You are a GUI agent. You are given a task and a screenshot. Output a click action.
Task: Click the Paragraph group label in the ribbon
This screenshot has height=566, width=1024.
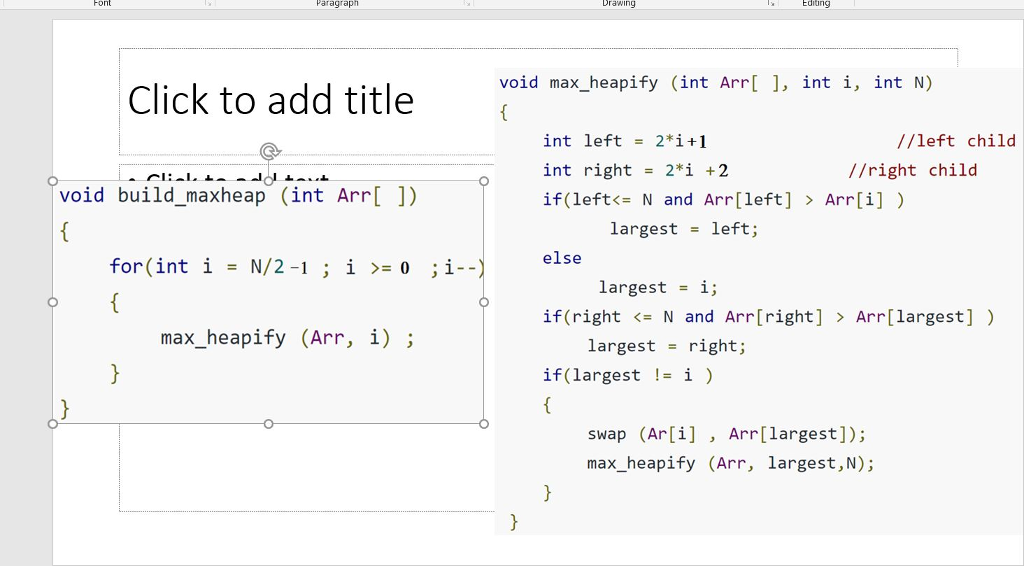click(x=337, y=3)
